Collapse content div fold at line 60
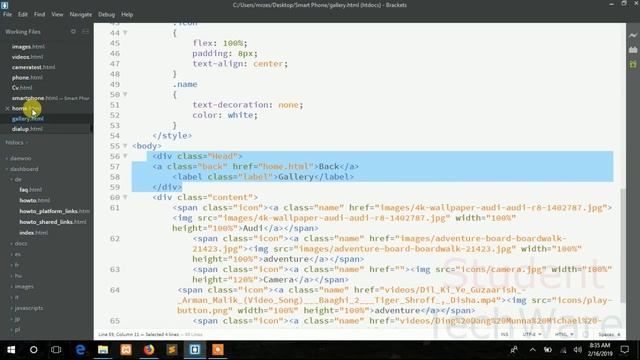The height and width of the screenshot is (360, 640). click(x=125, y=197)
